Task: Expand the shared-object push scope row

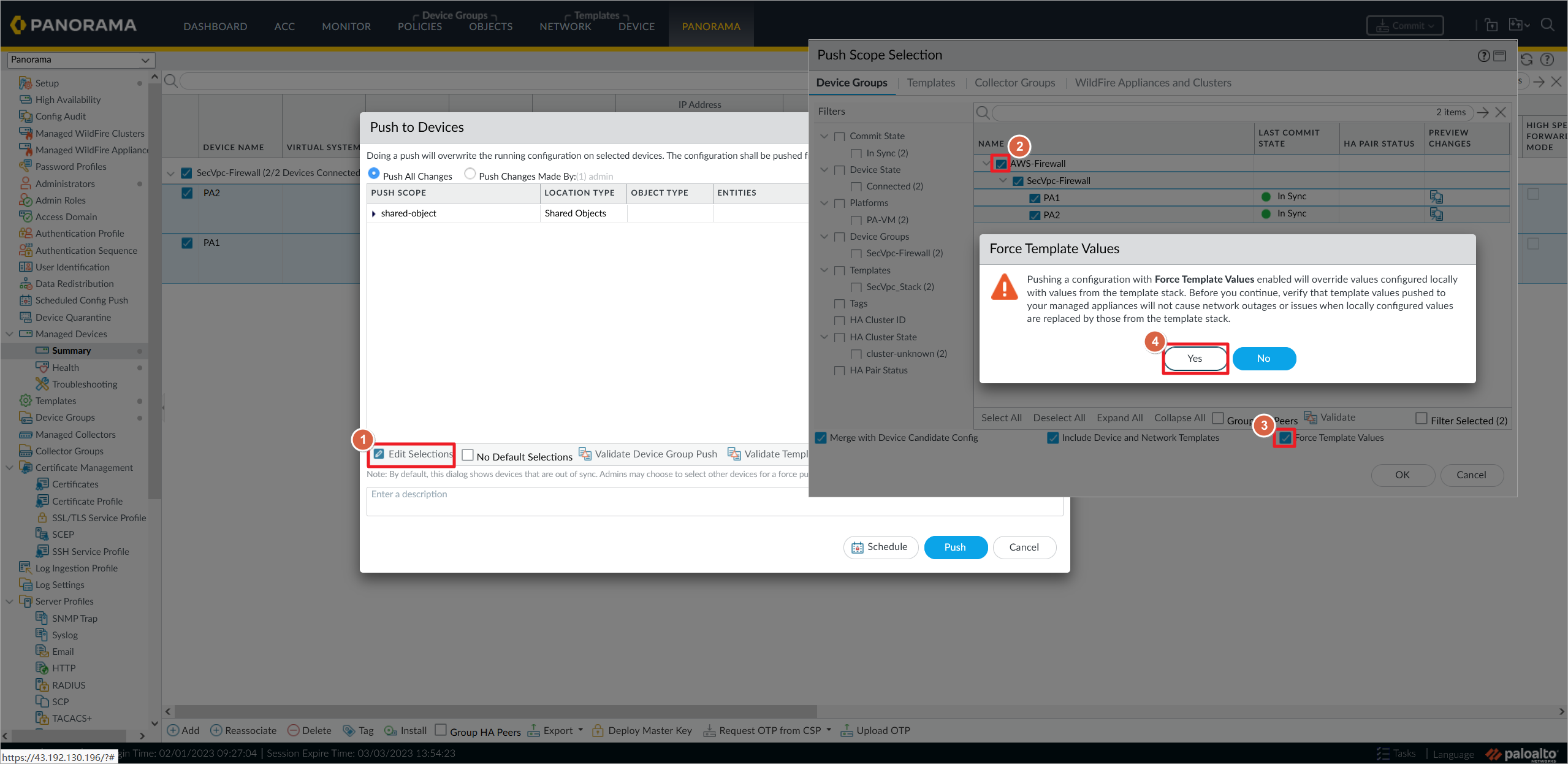Action: (373, 213)
